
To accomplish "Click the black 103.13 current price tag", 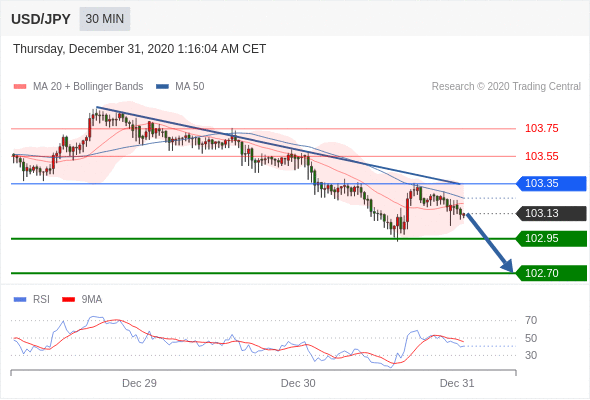I will 551,213.
